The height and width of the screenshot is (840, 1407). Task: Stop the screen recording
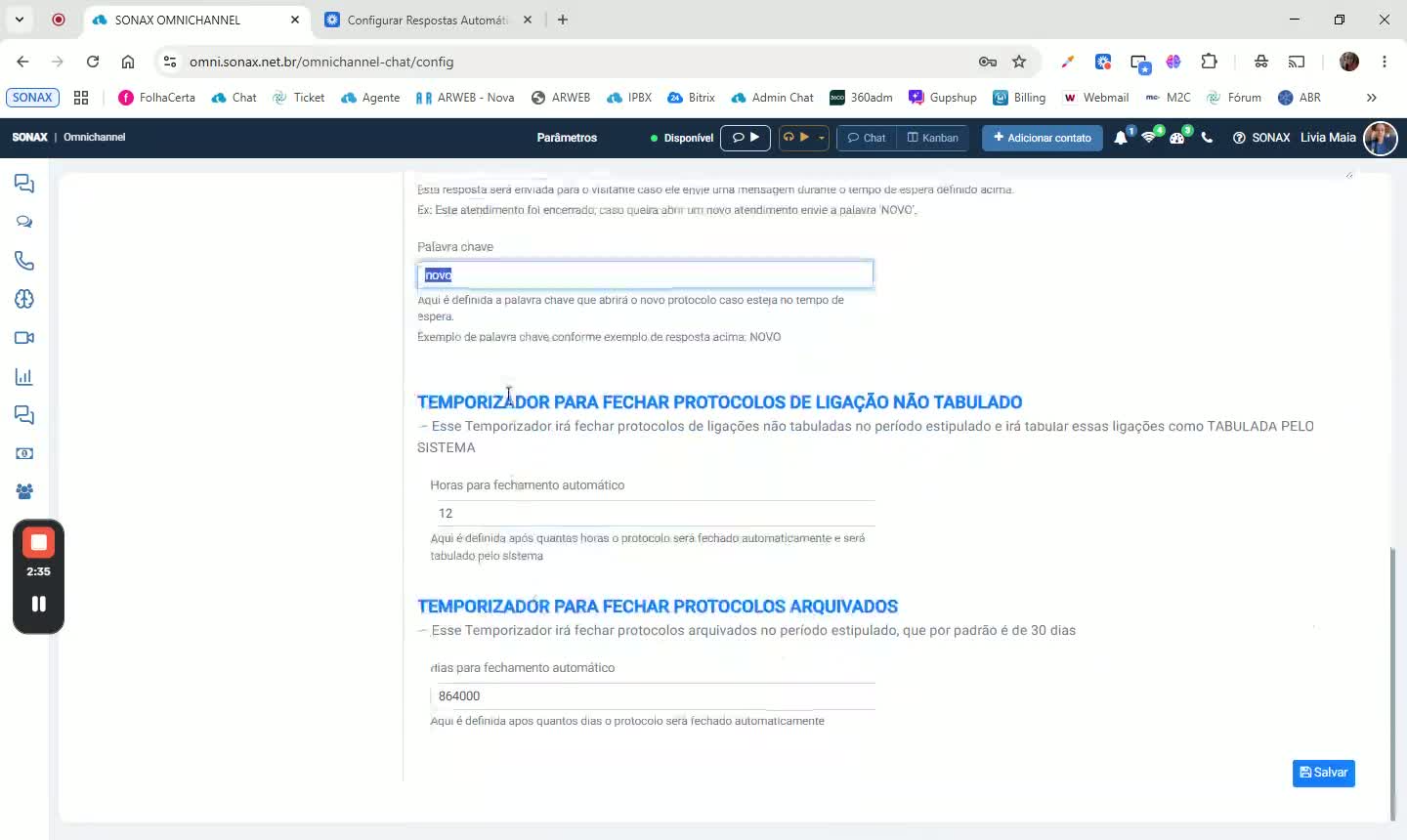click(39, 542)
